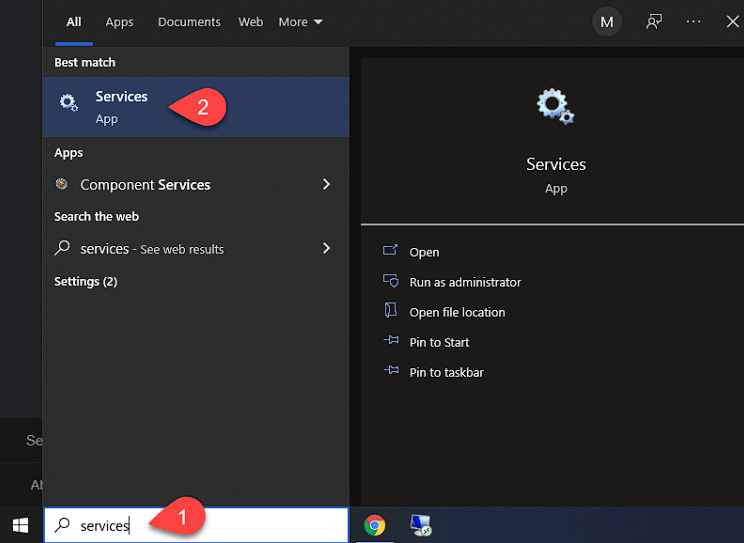Choose Pin to taskbar option
This screenshot has height=543, width=744.
pyautogui.click(x=446, y=372)
